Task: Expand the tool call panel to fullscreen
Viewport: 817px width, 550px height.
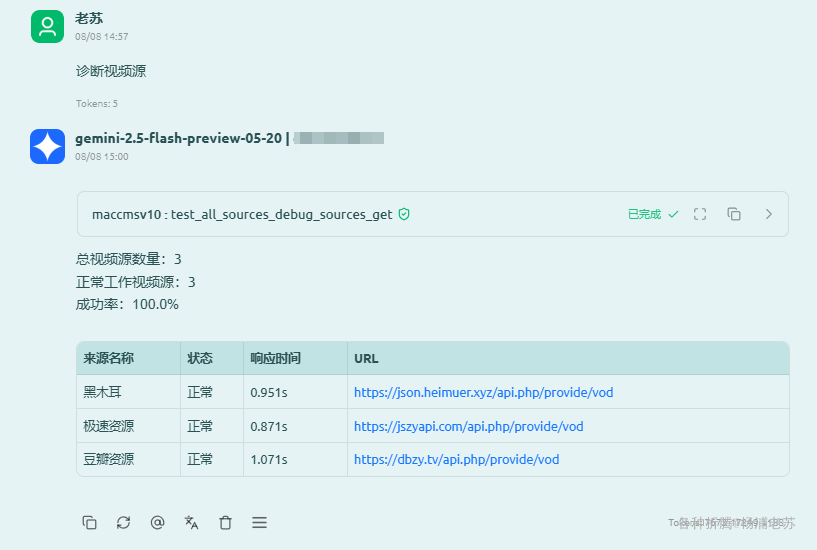Action: point(700,214)
